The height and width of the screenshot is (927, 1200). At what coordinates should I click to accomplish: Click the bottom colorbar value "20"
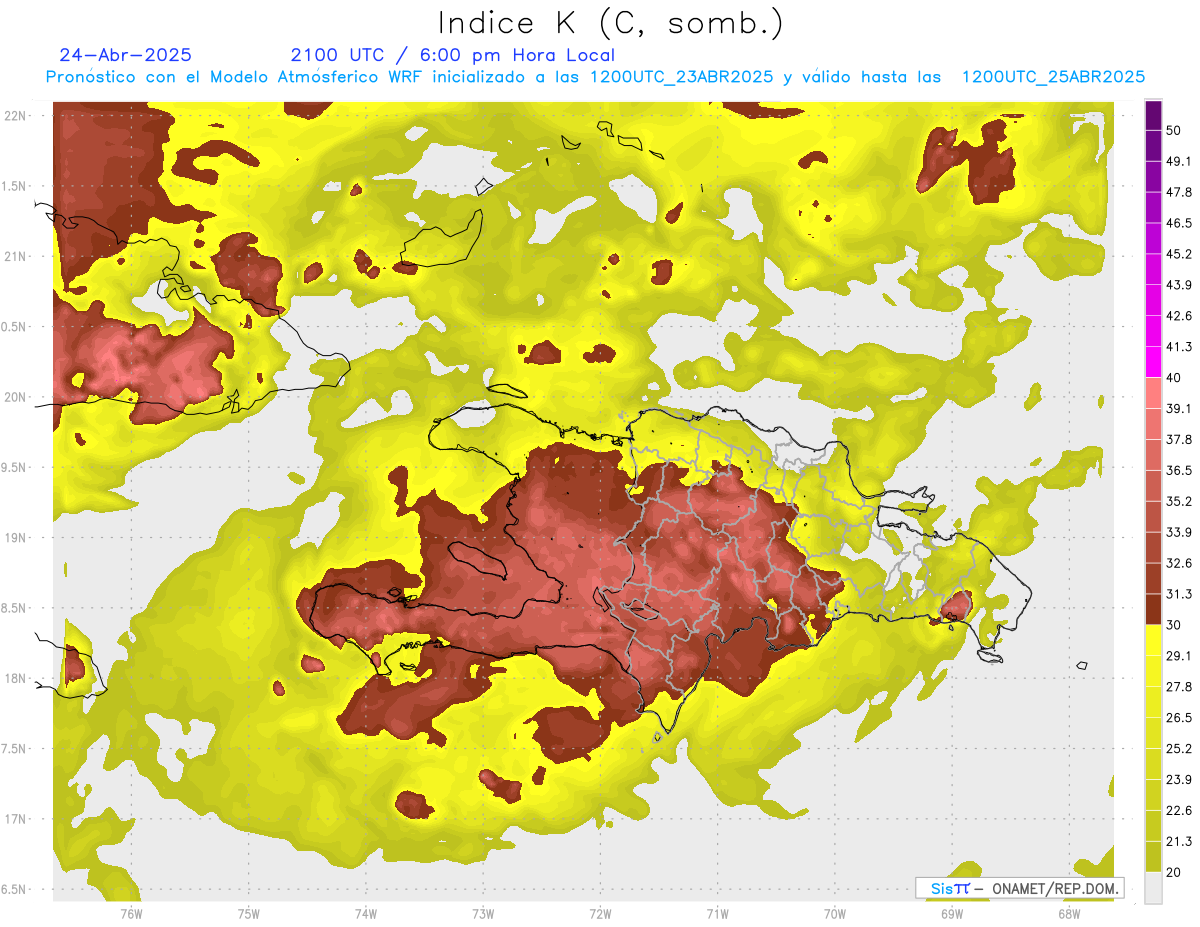(x=1174, y=872)
